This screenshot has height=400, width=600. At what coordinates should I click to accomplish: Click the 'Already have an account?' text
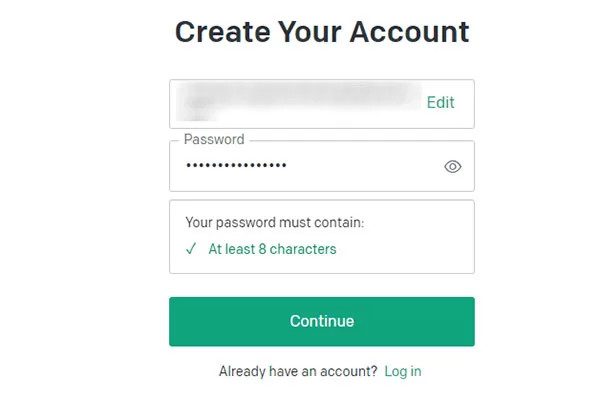tap(298, 371)
